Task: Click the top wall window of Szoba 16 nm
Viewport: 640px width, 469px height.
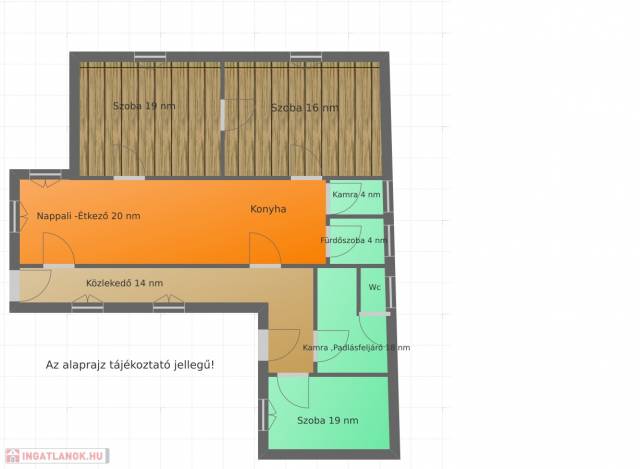Action: pos(306,56)
